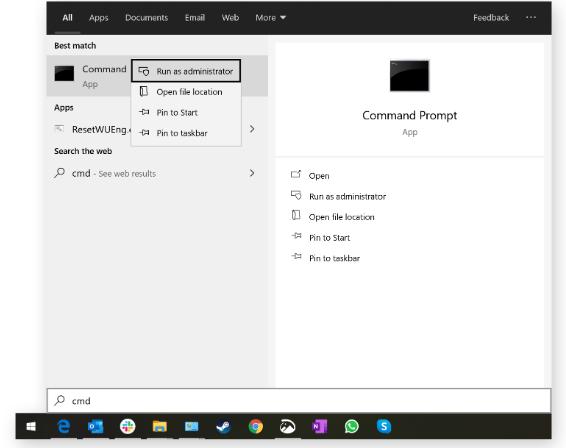
Task: Open File Explorer from the taskbar
Action: pyautogui.click(x=160, y=426)
